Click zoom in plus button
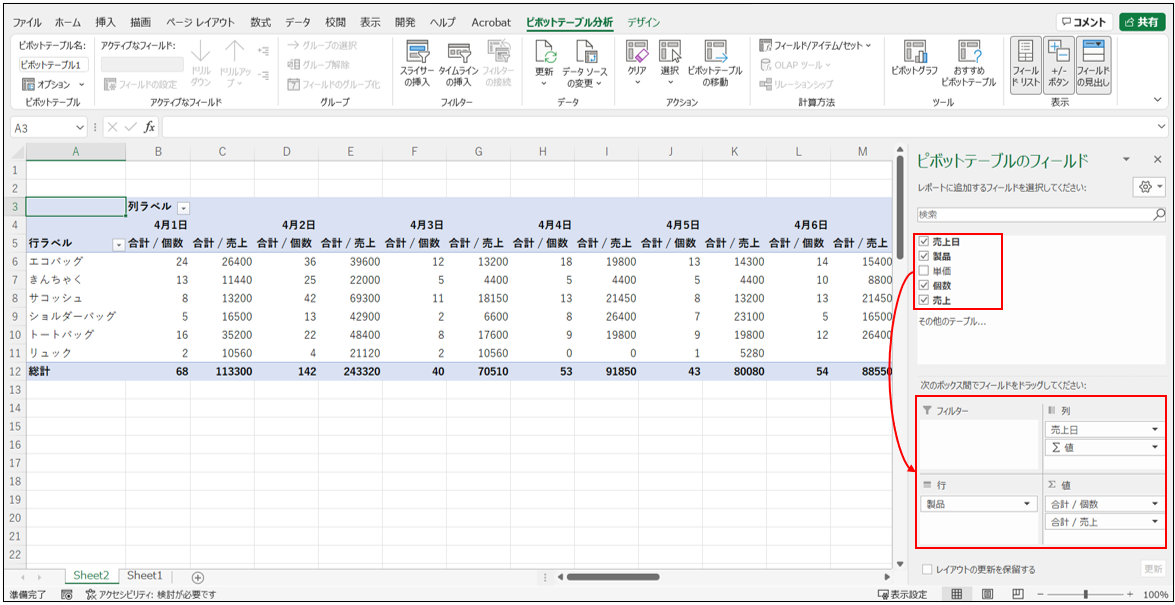 pos(1132,595)
